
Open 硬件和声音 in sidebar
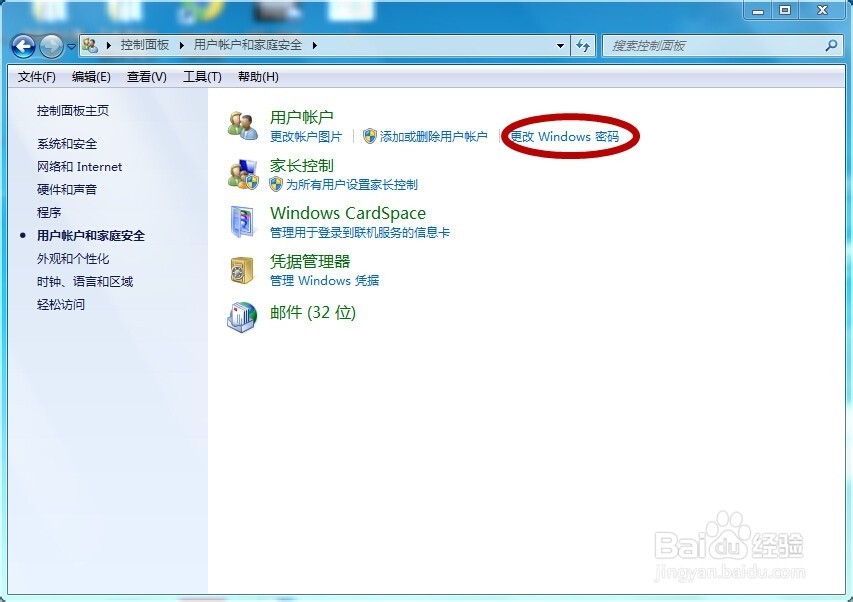point(67,189)
